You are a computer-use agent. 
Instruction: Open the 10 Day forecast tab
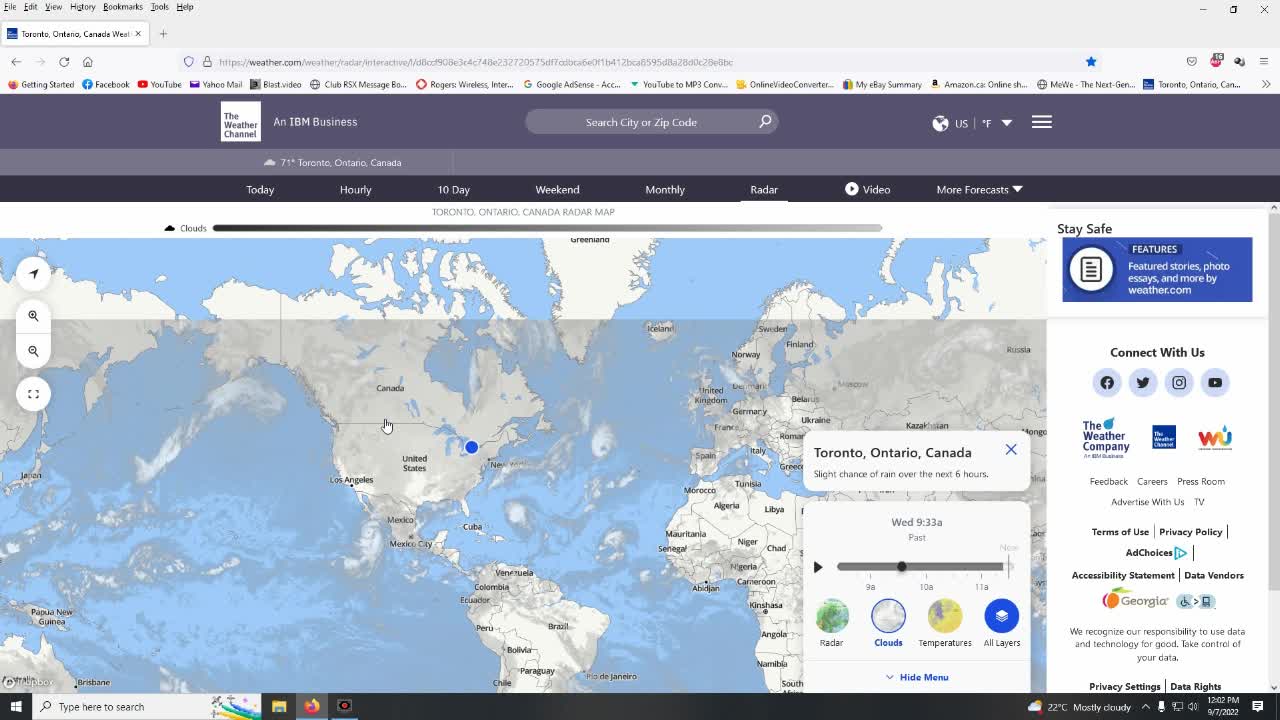453,189
